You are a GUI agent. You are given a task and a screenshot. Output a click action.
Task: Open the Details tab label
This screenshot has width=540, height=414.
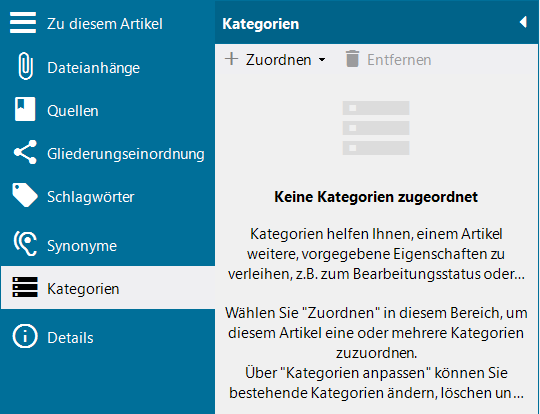click(x=70, y=338)
